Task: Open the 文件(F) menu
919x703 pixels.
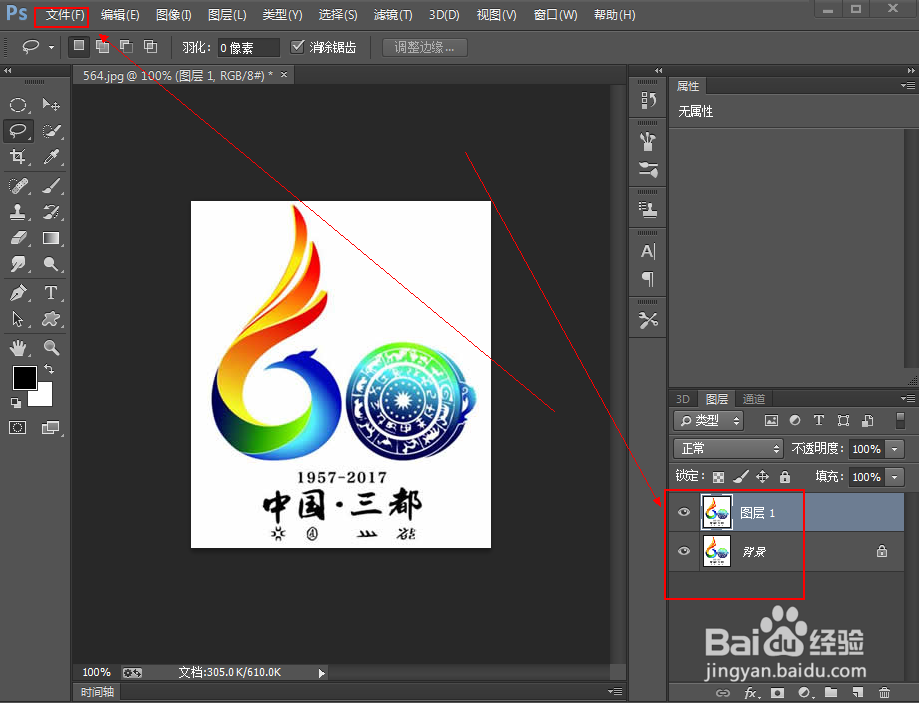Action: coord(65,15)
